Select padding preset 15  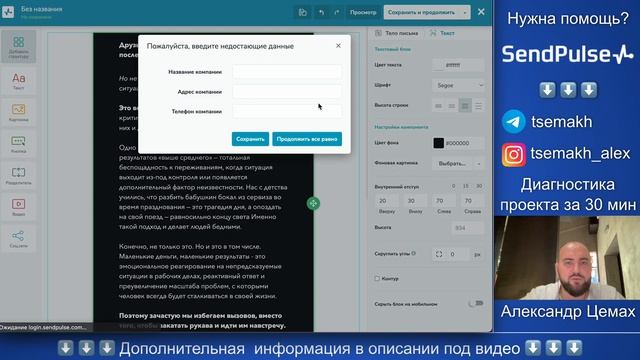click(x=466, y=186)
